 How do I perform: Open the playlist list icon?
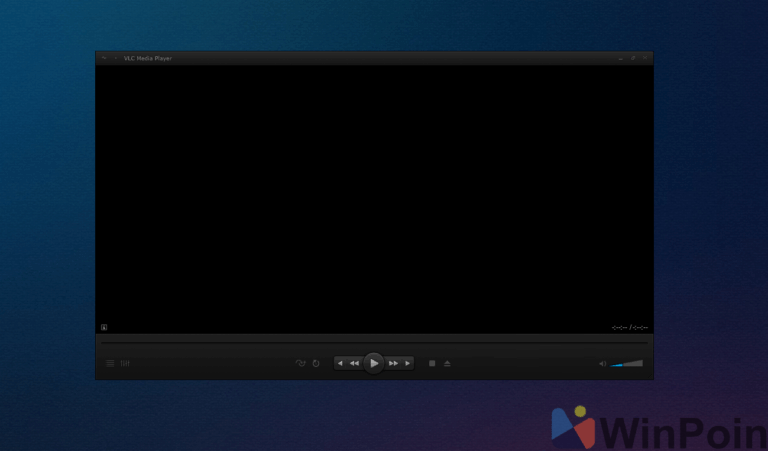[110, 363]
